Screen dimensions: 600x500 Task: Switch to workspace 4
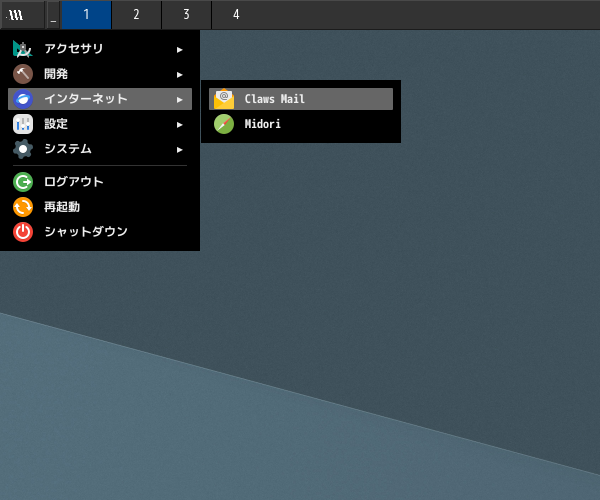pos(236,15)
